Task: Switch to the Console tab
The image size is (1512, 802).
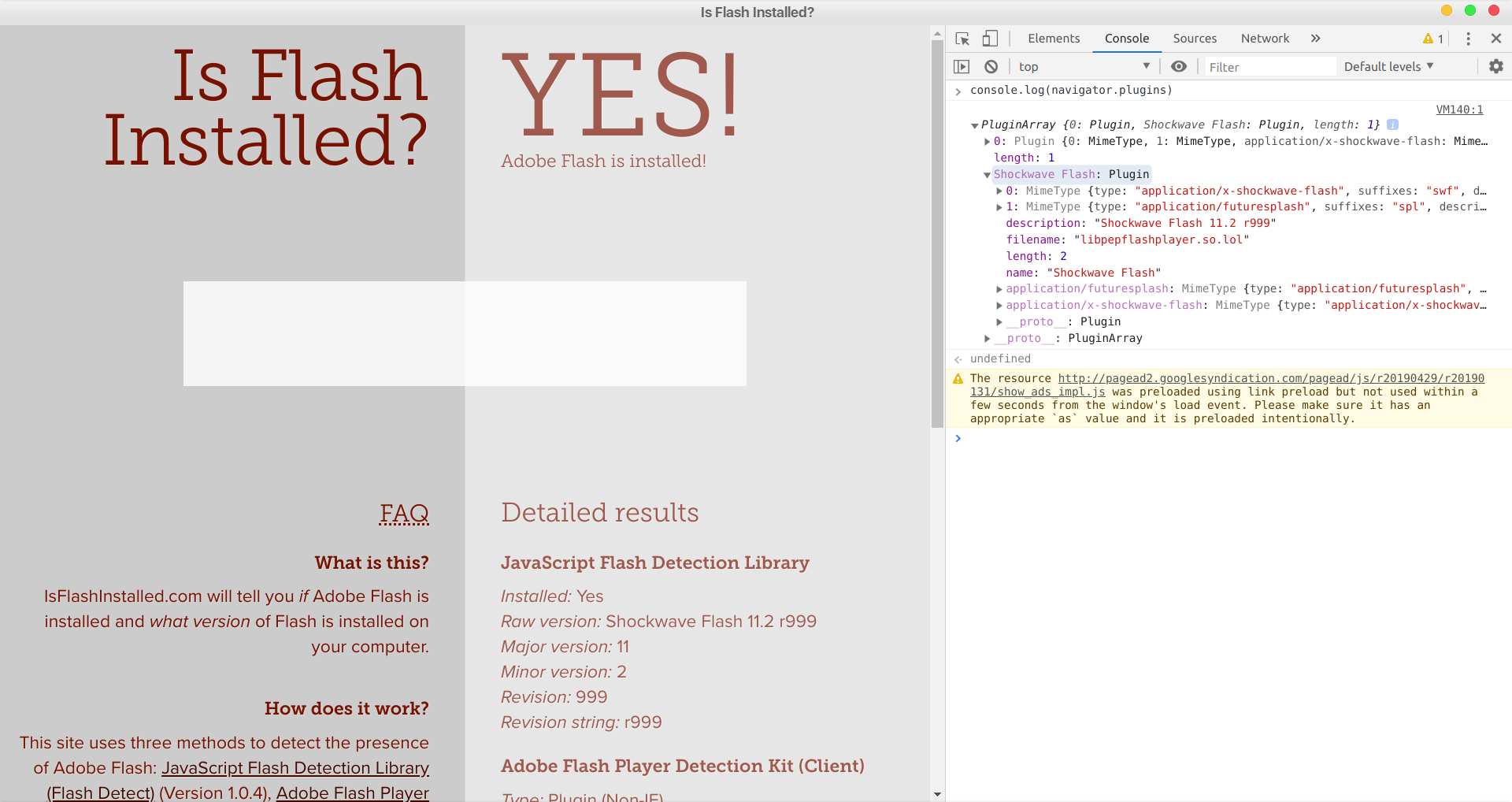Action: [1127, 39]
